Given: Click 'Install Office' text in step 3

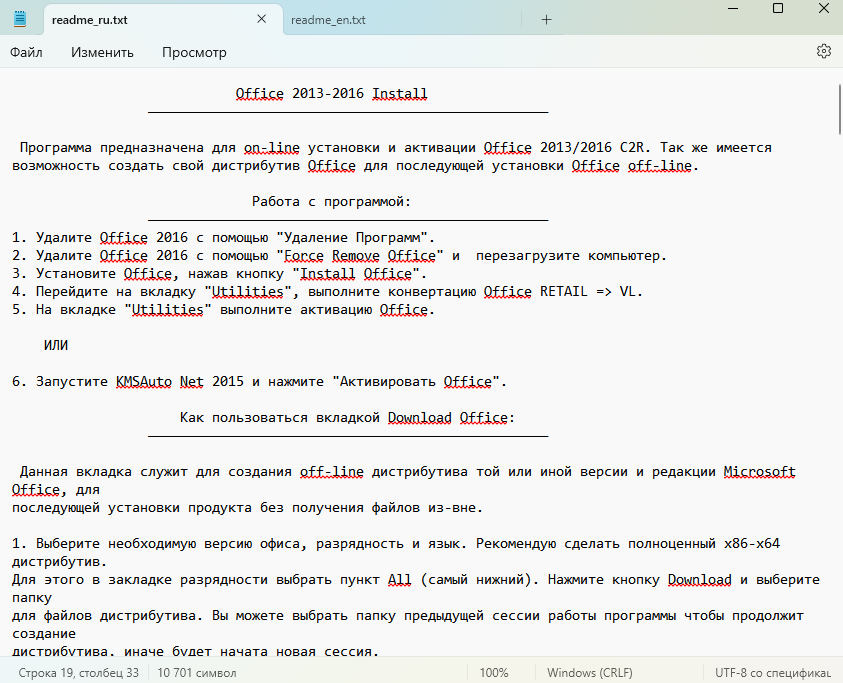Looking at the screenshot, I should click(x=356, y=273).
